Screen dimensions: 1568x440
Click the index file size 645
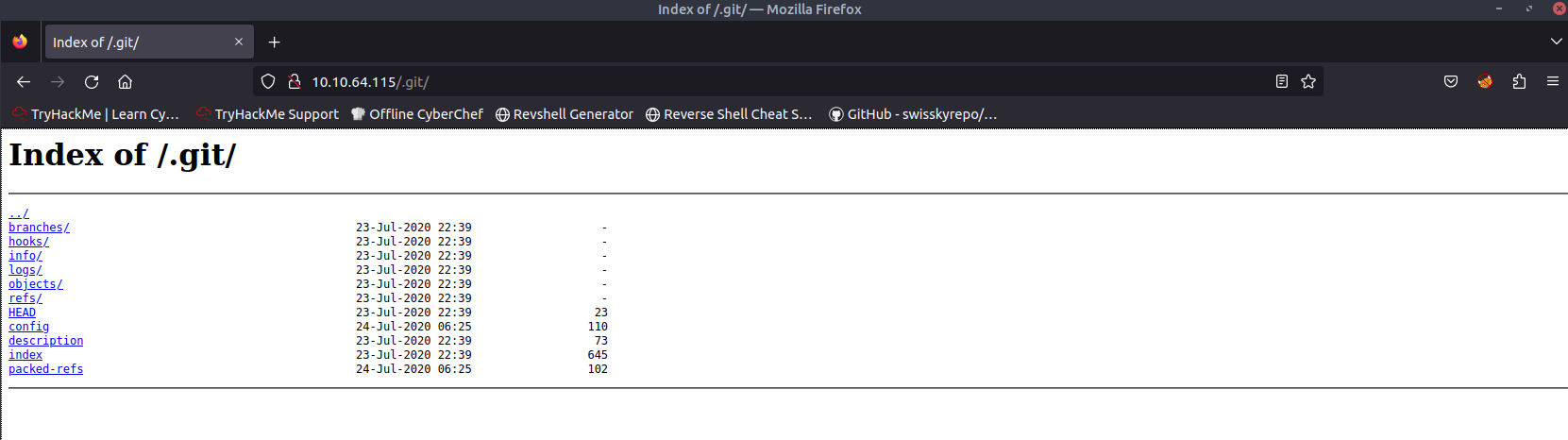(598, 355)
